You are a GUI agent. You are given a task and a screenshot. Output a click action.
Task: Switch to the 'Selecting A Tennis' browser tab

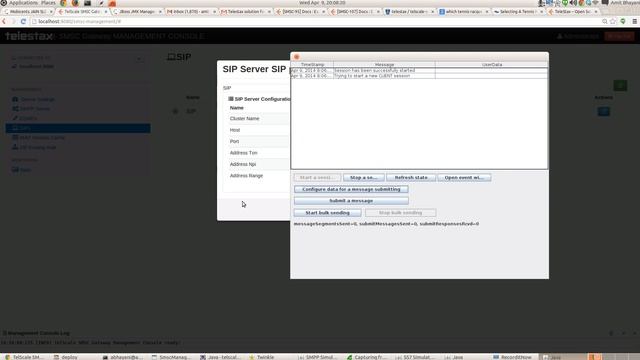518,11
